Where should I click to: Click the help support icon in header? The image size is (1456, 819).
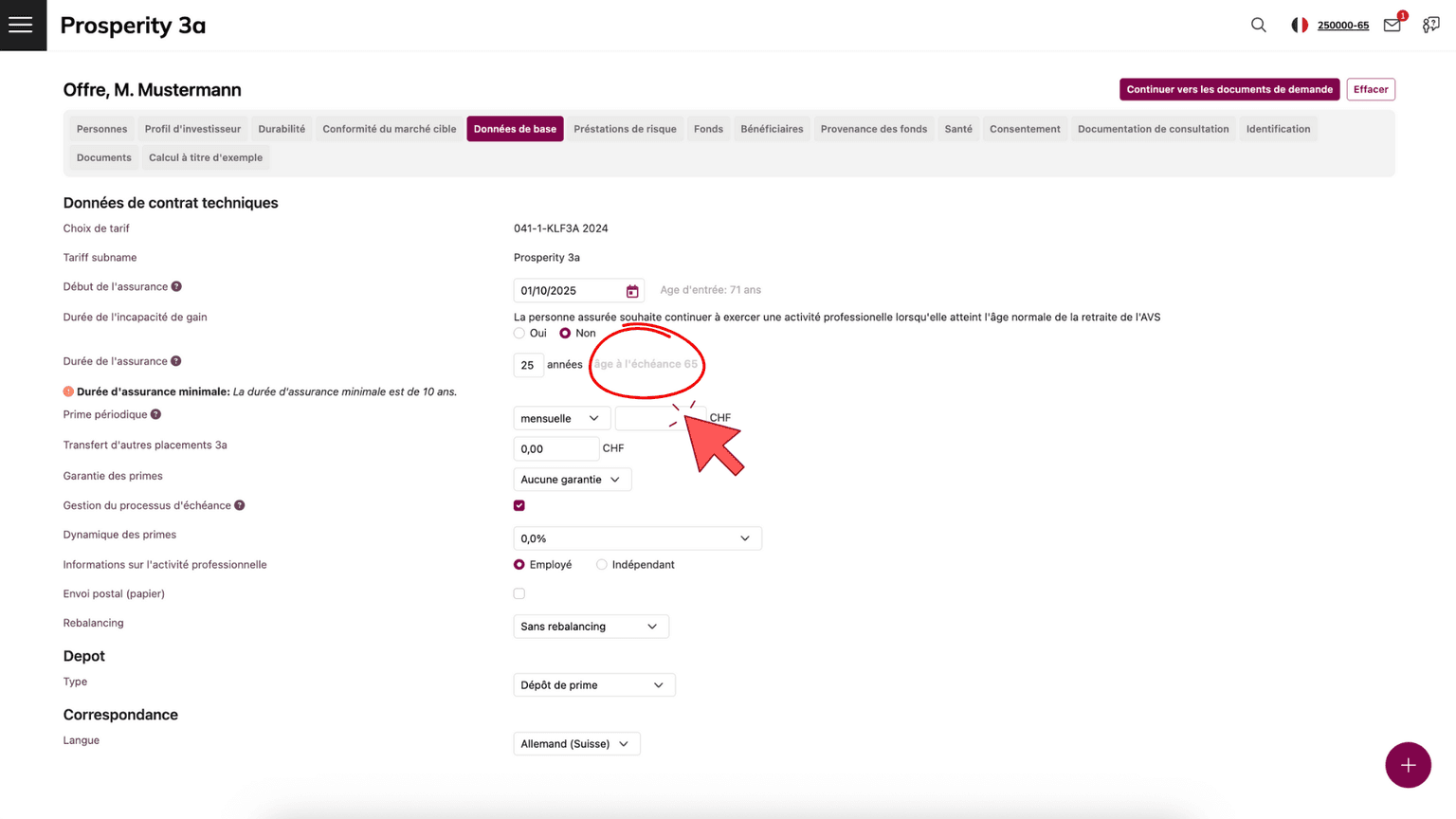coord(1430,26)
